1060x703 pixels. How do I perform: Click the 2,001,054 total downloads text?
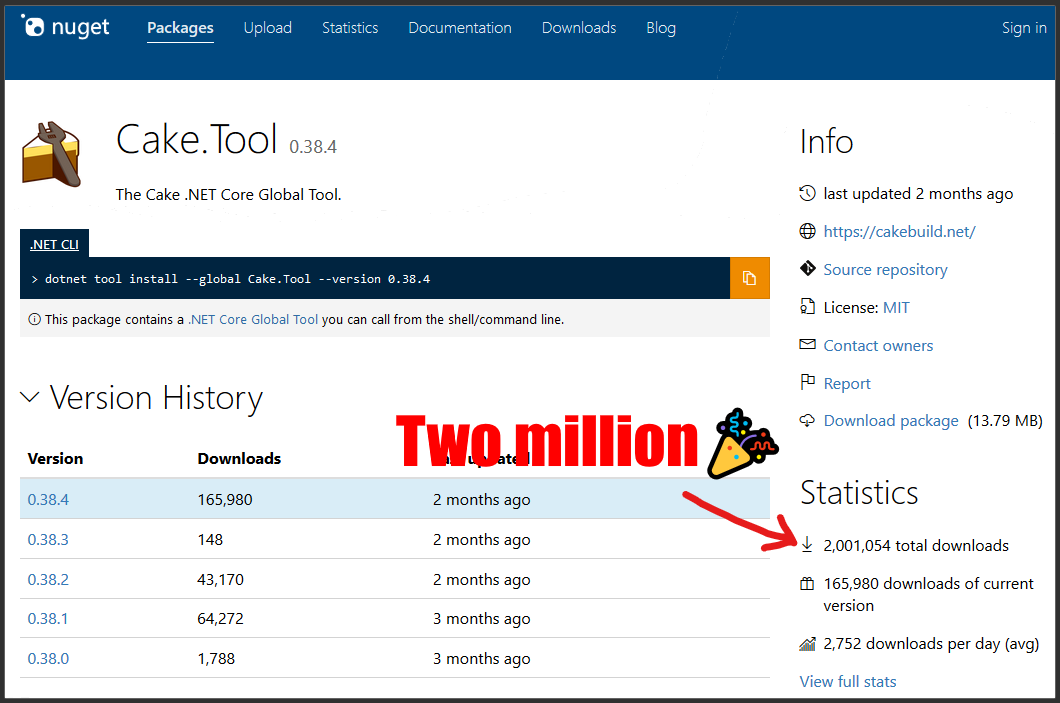pos(916,546)
